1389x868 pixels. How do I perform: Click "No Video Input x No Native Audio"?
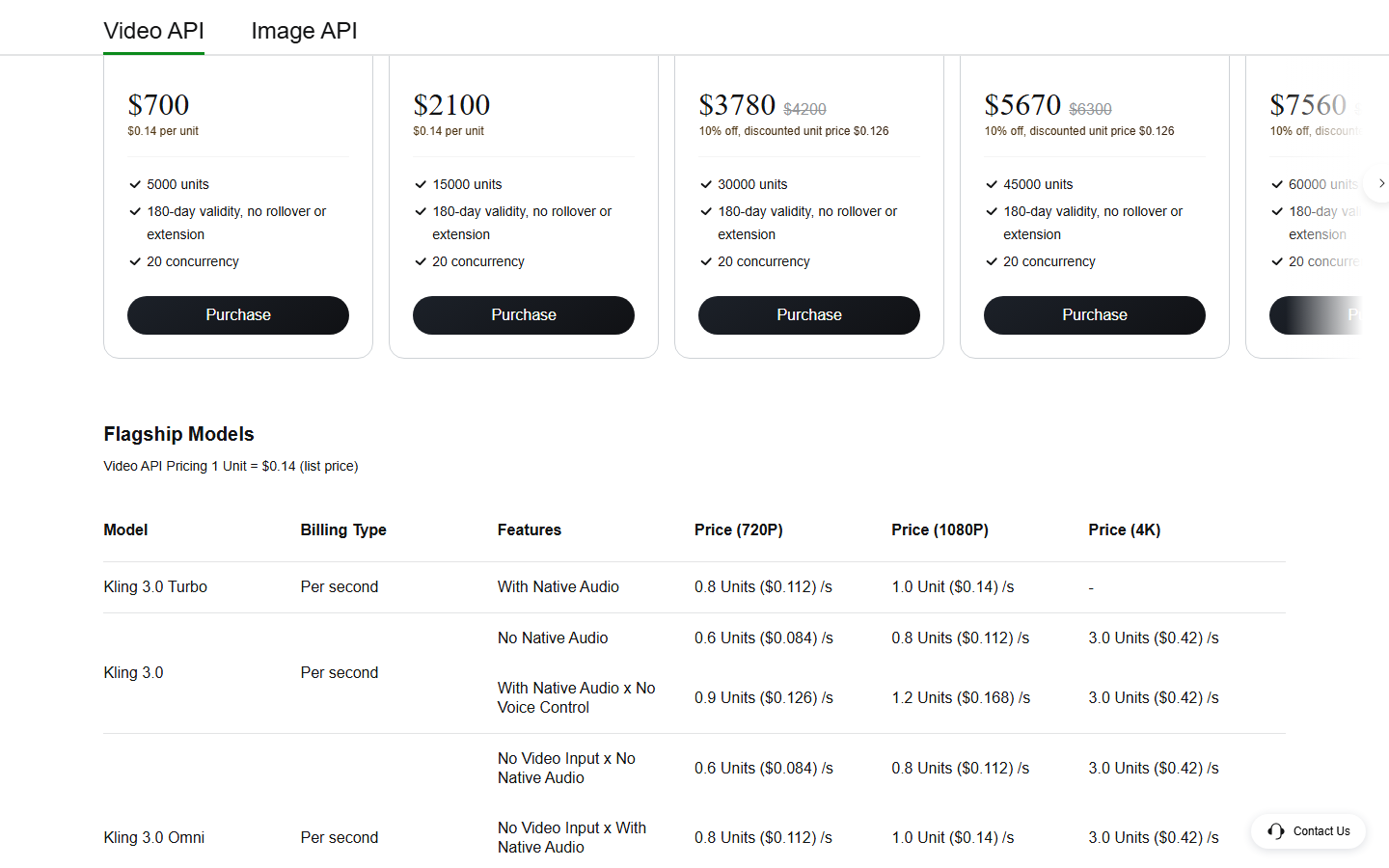coord(567,768)
